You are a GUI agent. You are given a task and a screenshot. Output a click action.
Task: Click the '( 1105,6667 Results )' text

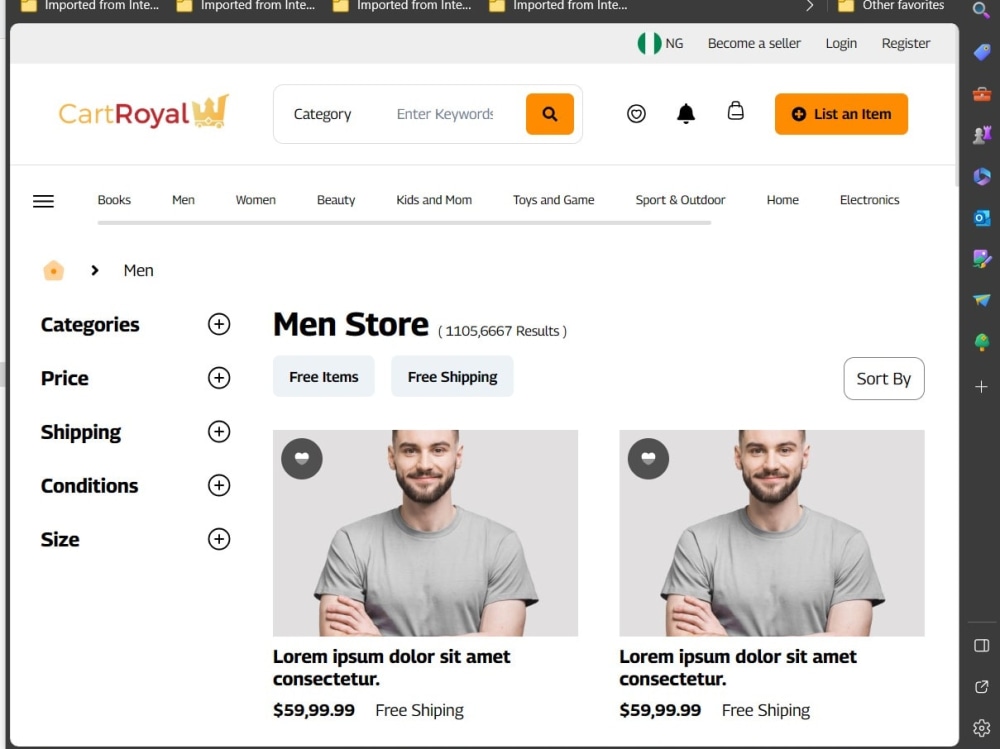[x=503, y=331]
